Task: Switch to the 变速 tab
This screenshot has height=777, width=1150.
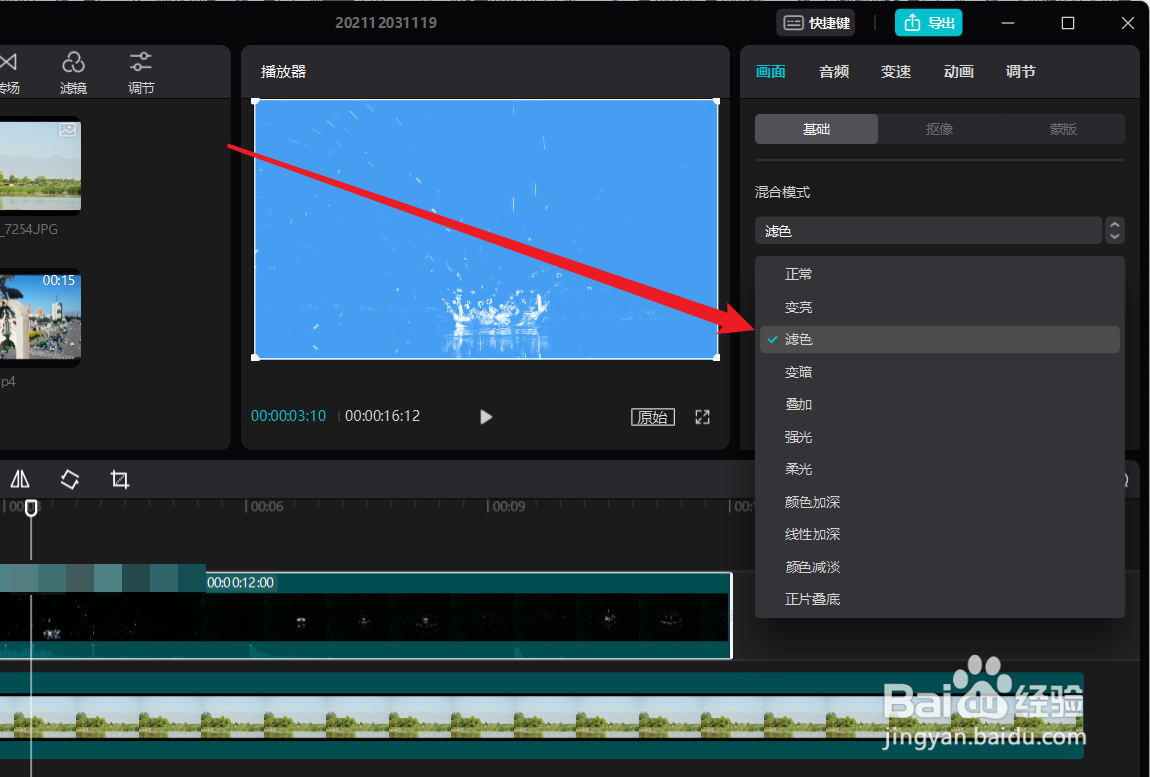Action: pyautogui.click(x=896, y=71)
